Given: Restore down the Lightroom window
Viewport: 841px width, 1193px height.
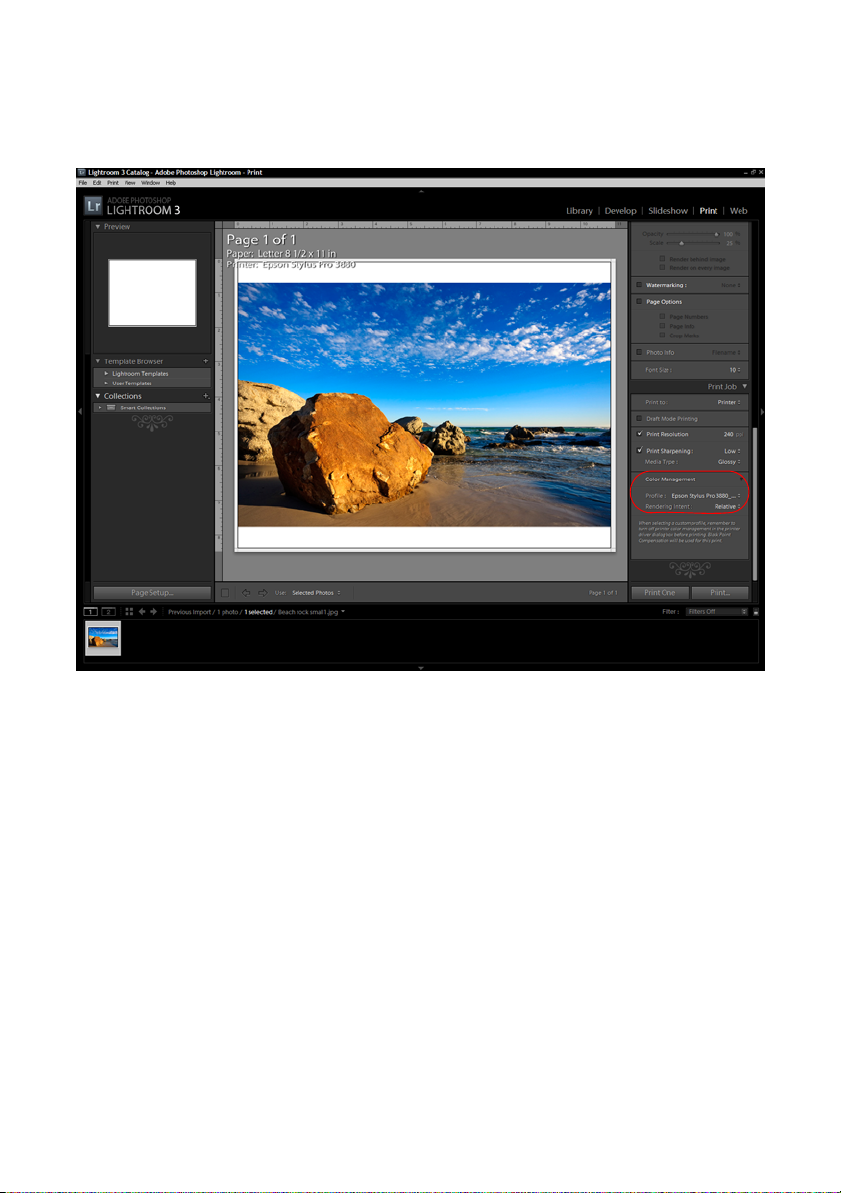Looking at the screenshot, I should [753, 173].
